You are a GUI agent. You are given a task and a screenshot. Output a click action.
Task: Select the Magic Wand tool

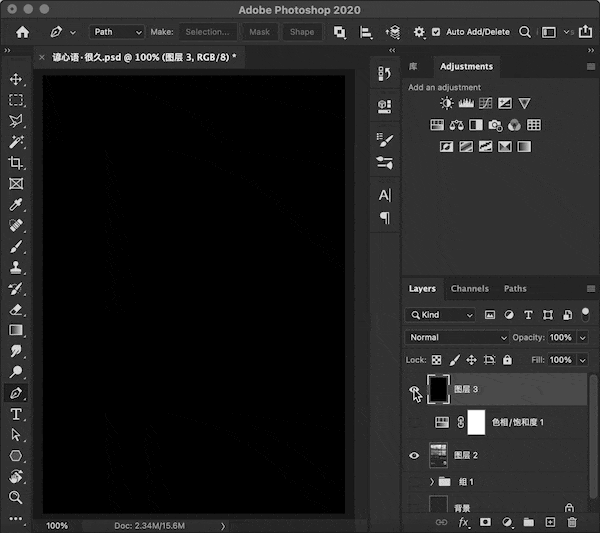[16, 142]
